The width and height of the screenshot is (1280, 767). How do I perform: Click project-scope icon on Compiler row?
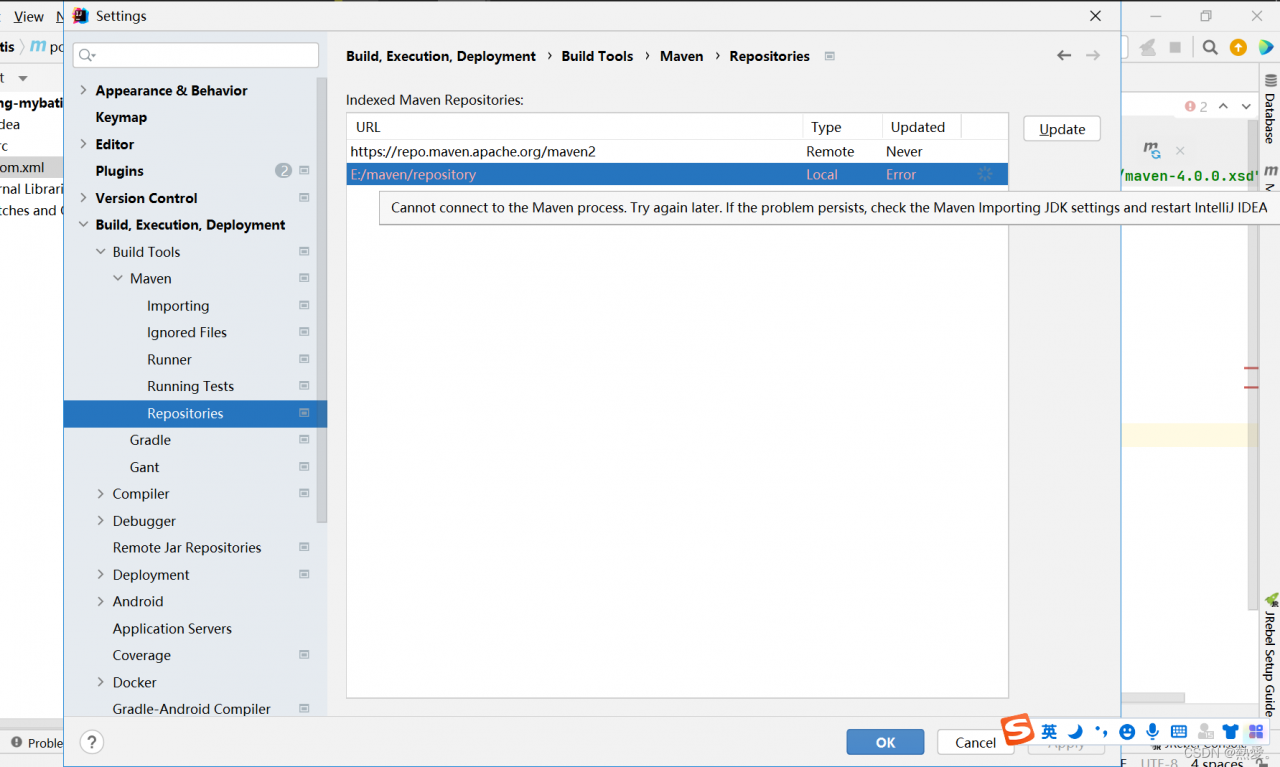[304, 494]
